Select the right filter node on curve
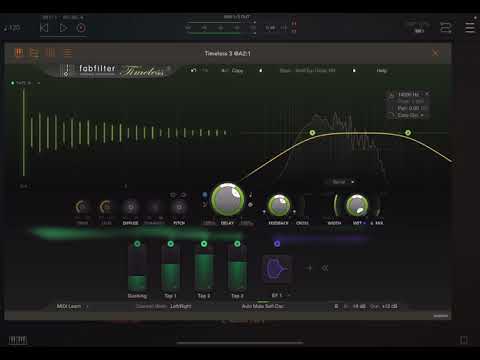Image resolution: width=480 pixels, height=360 pixels. point(408,133)
